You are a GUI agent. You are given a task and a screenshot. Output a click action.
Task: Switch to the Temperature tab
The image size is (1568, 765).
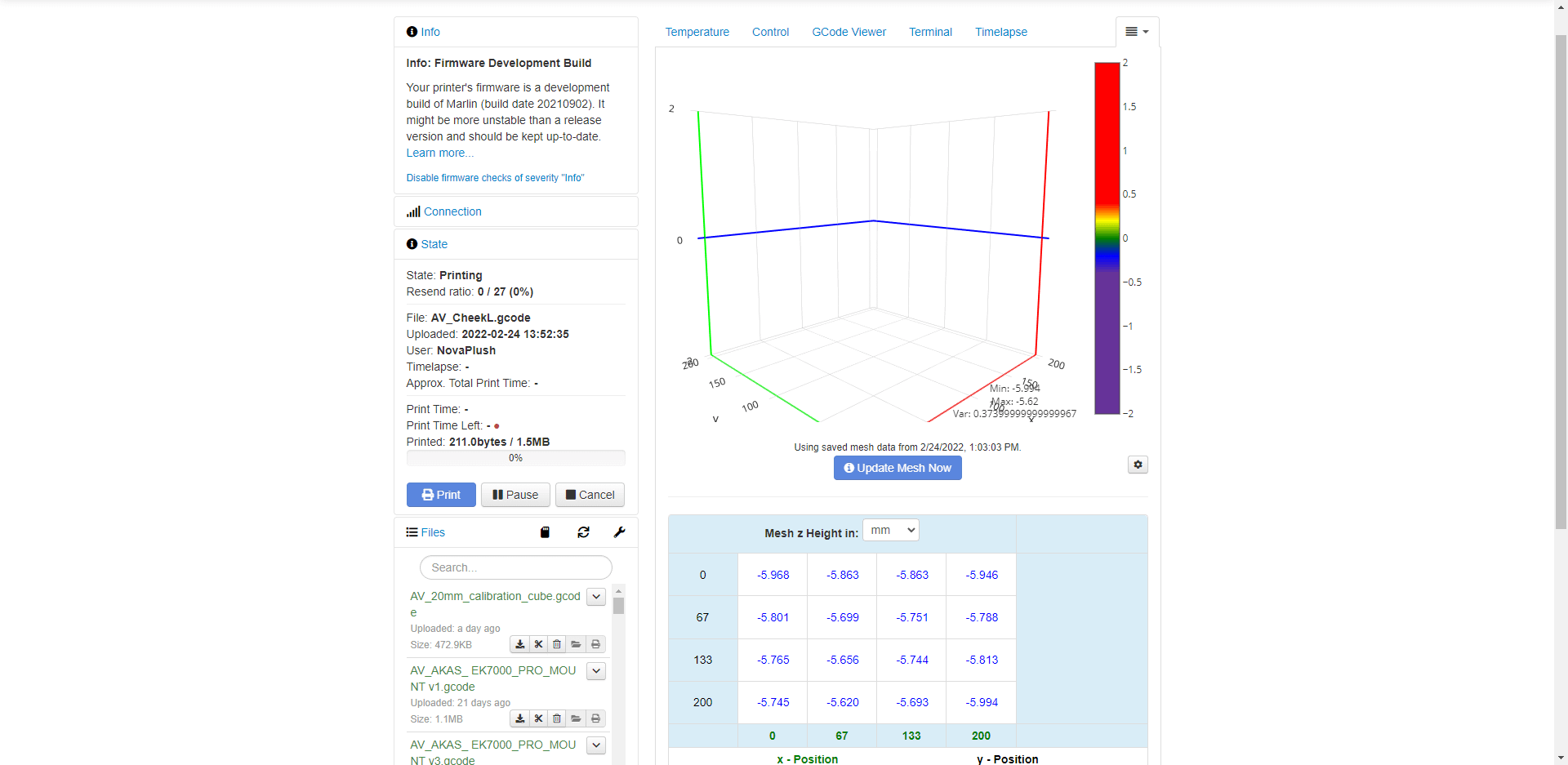point(697,32)
